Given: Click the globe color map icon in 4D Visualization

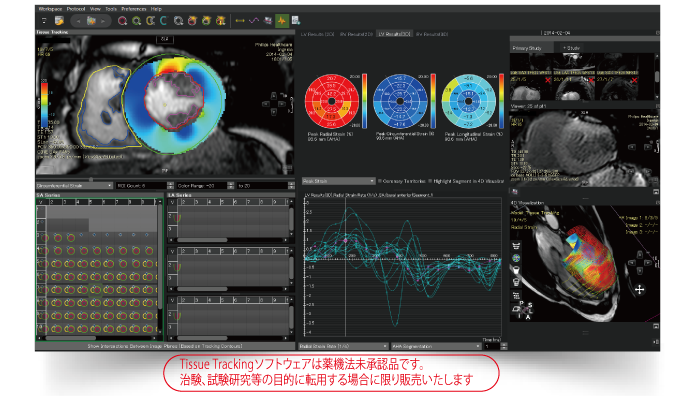Looking at the screenshot, I should [516, 258].
